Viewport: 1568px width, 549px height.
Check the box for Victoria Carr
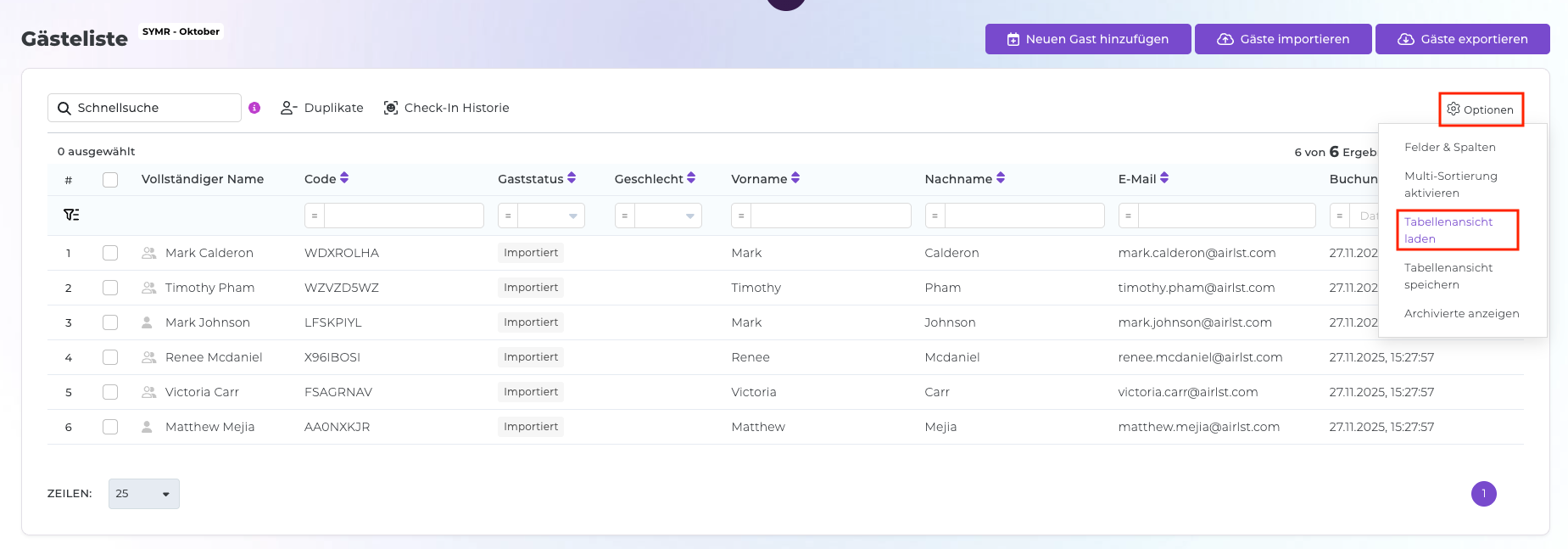pyautogui.click(x=110, y=392)
